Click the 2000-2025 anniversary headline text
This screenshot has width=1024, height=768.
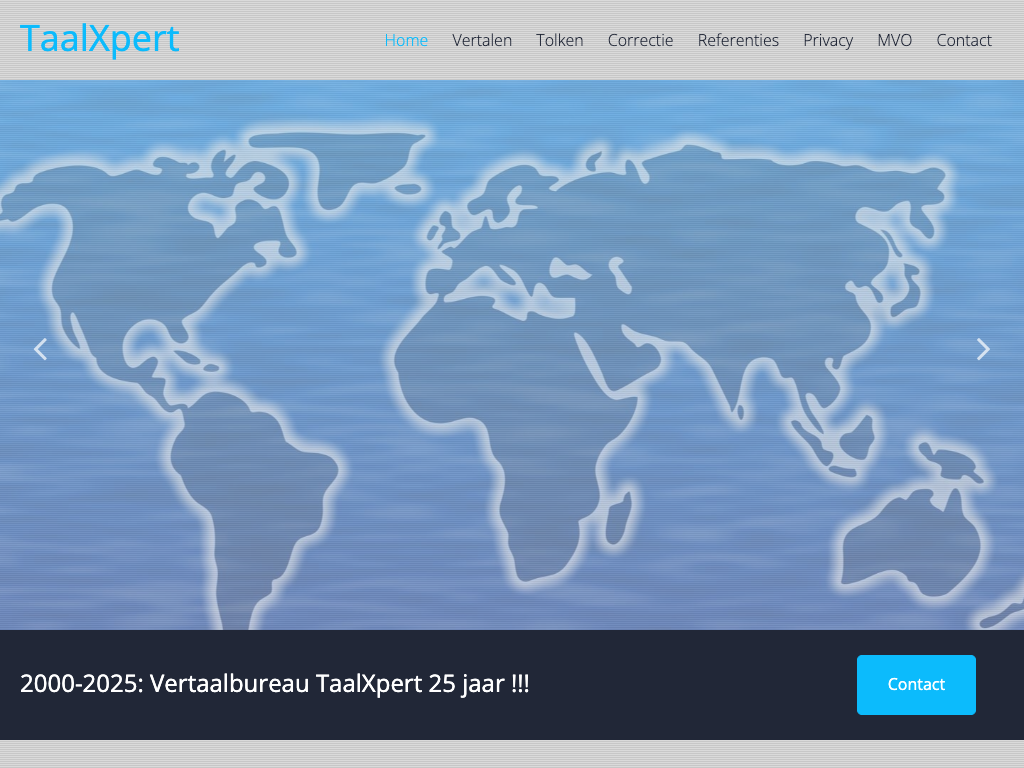pyautogui.click(x=275, y=684)
